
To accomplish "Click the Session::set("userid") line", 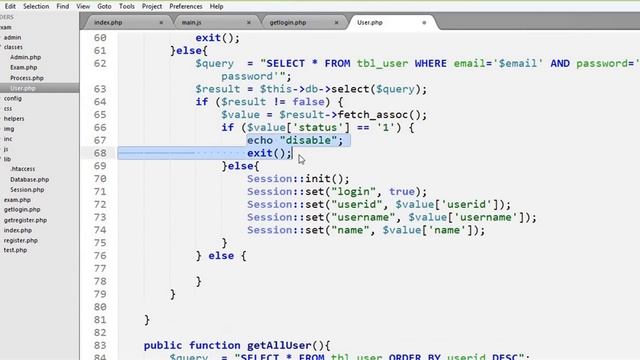I will click(379, 204).
